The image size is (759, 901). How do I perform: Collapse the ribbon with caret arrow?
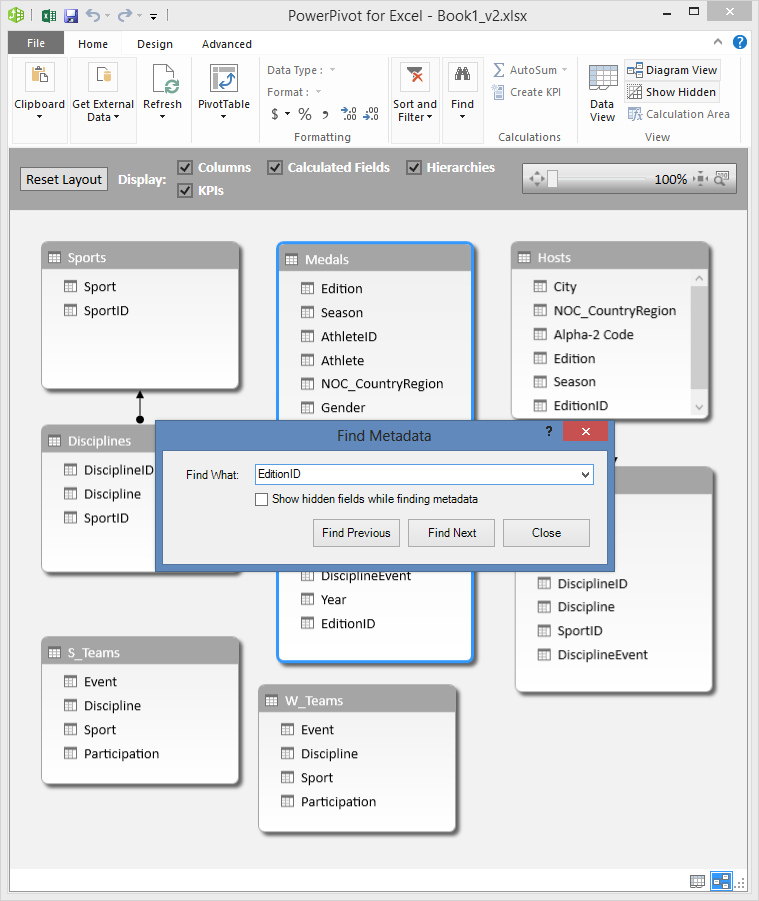tap(718, 41)
